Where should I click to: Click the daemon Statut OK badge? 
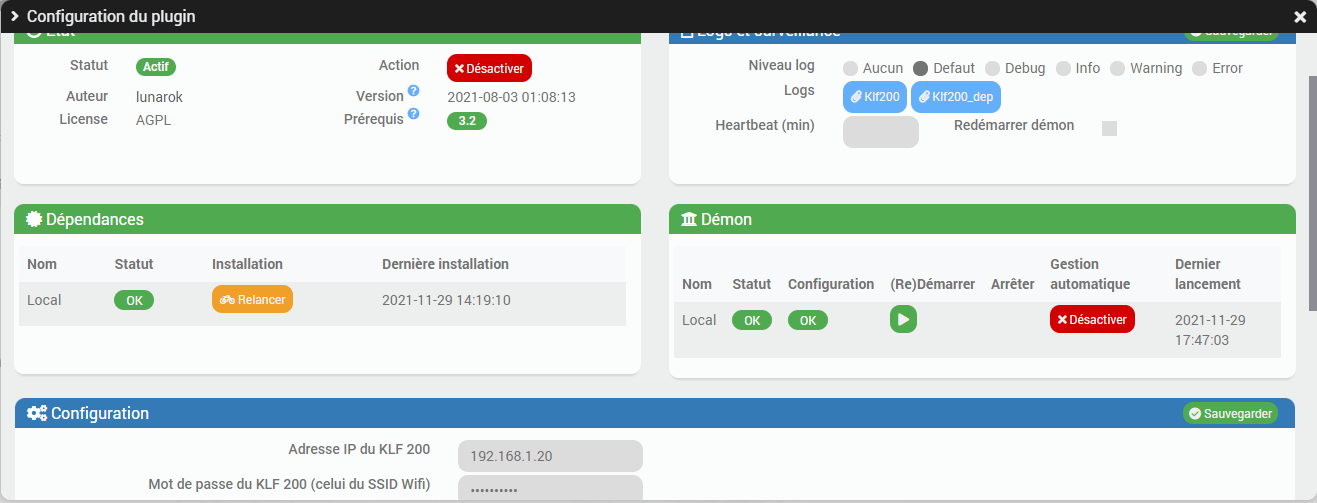[752, 320]
